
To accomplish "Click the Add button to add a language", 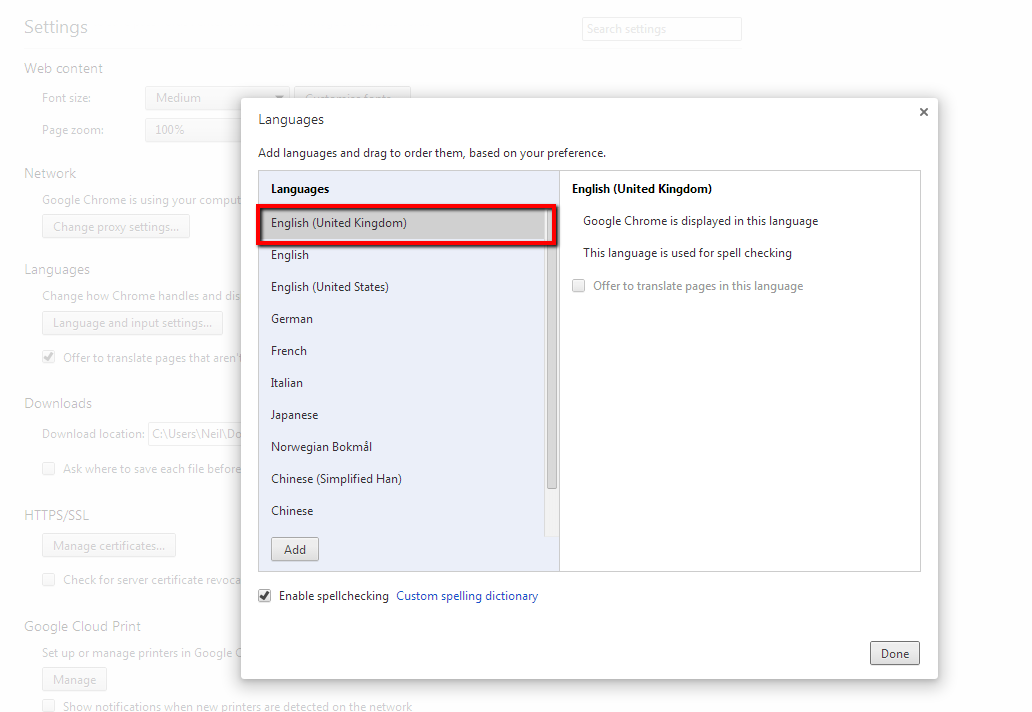I will point(295,549).
